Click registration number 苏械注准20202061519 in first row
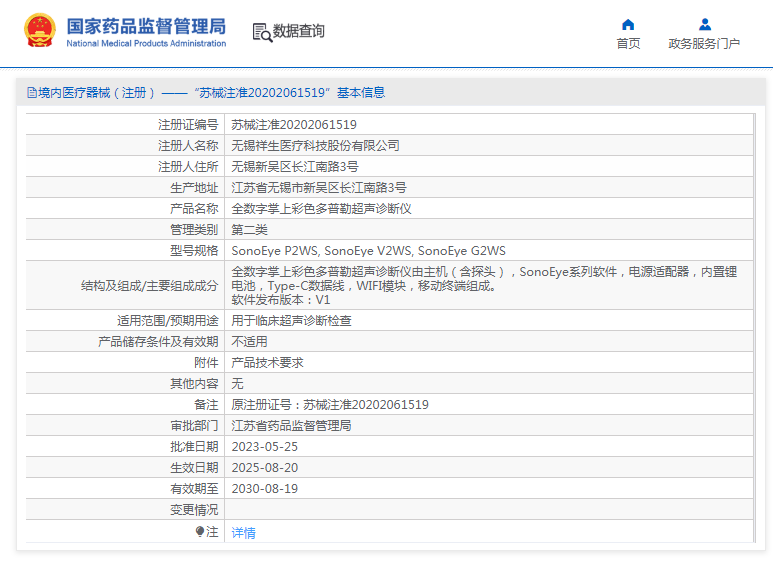The image size is (773, 569). tap(294, 125)
